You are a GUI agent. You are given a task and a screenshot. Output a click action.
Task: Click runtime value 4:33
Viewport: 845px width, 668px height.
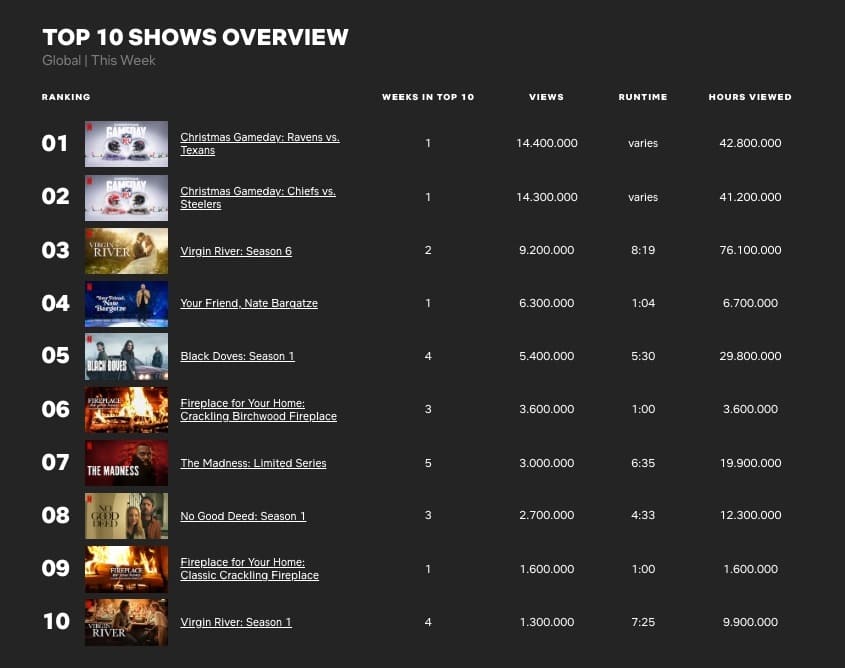643,516
